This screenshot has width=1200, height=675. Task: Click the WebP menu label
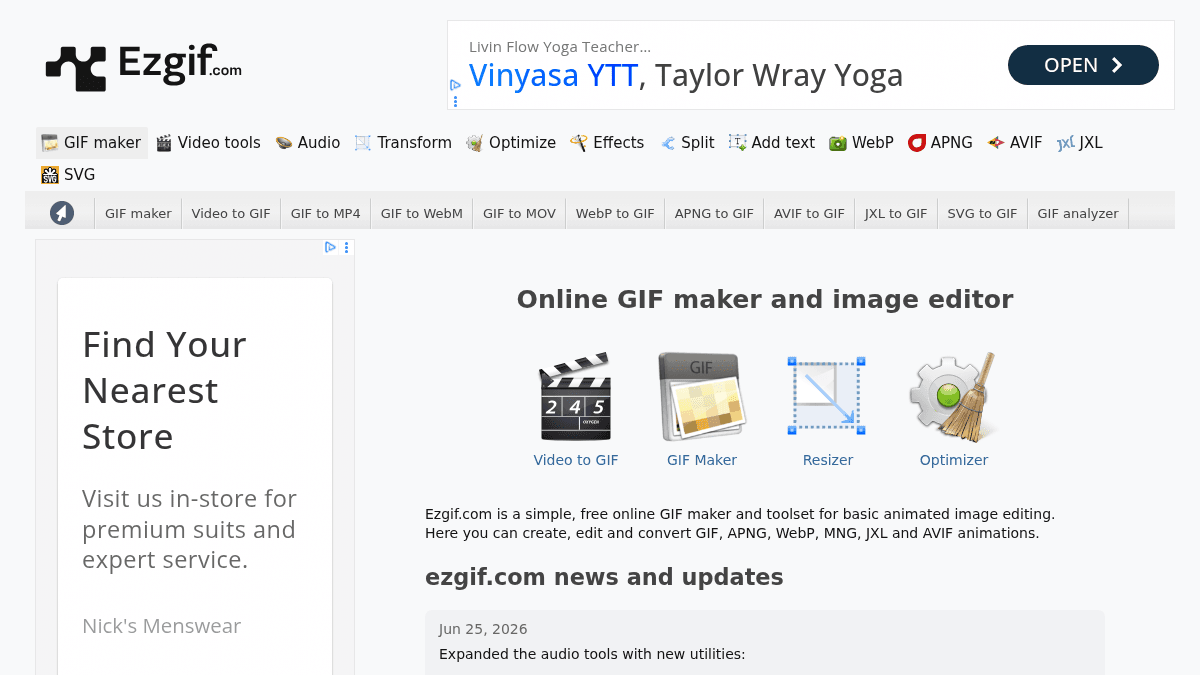tap(873, 143)
